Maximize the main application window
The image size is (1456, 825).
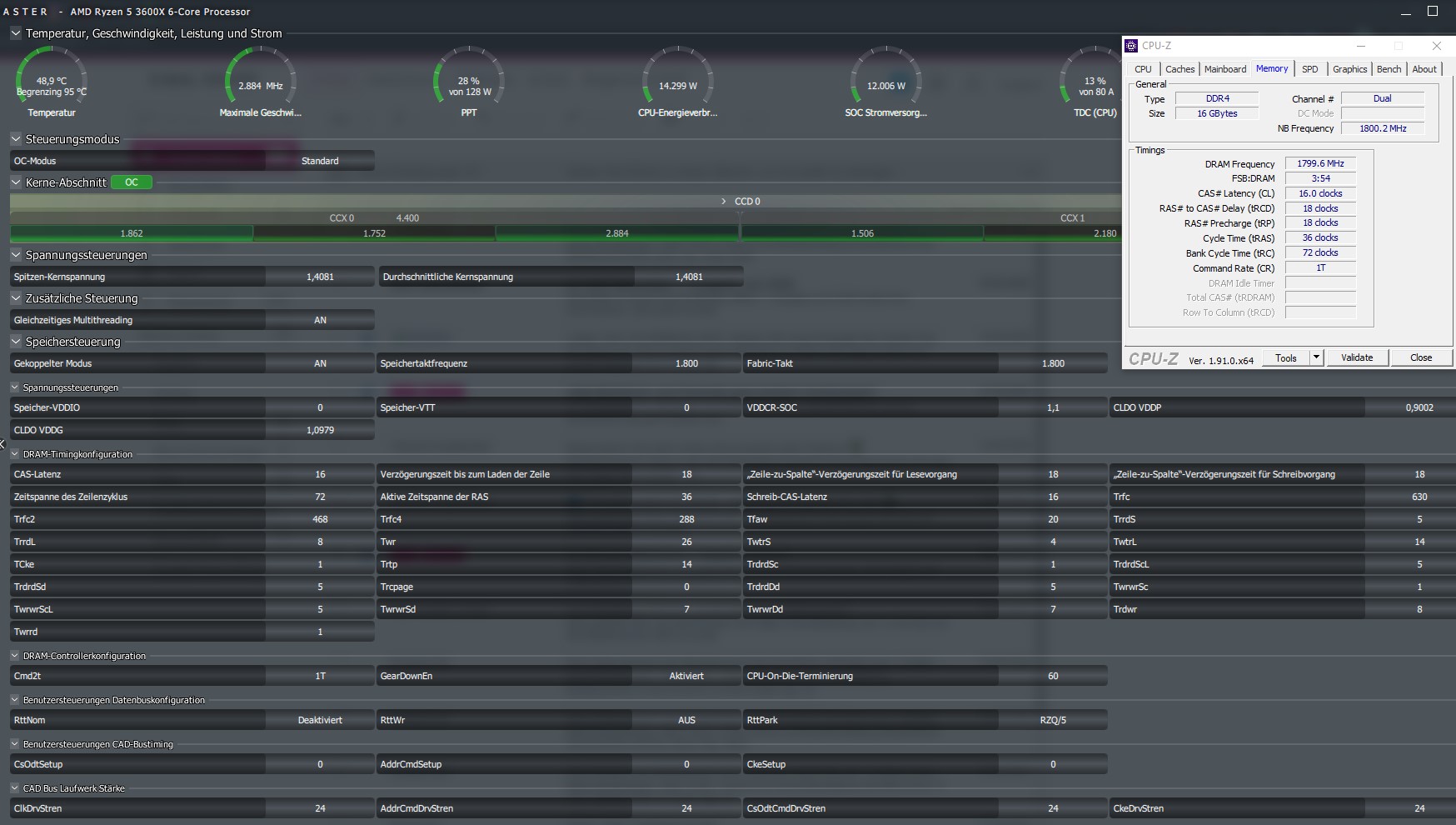pyautogui.click(x=1433, y=11)
